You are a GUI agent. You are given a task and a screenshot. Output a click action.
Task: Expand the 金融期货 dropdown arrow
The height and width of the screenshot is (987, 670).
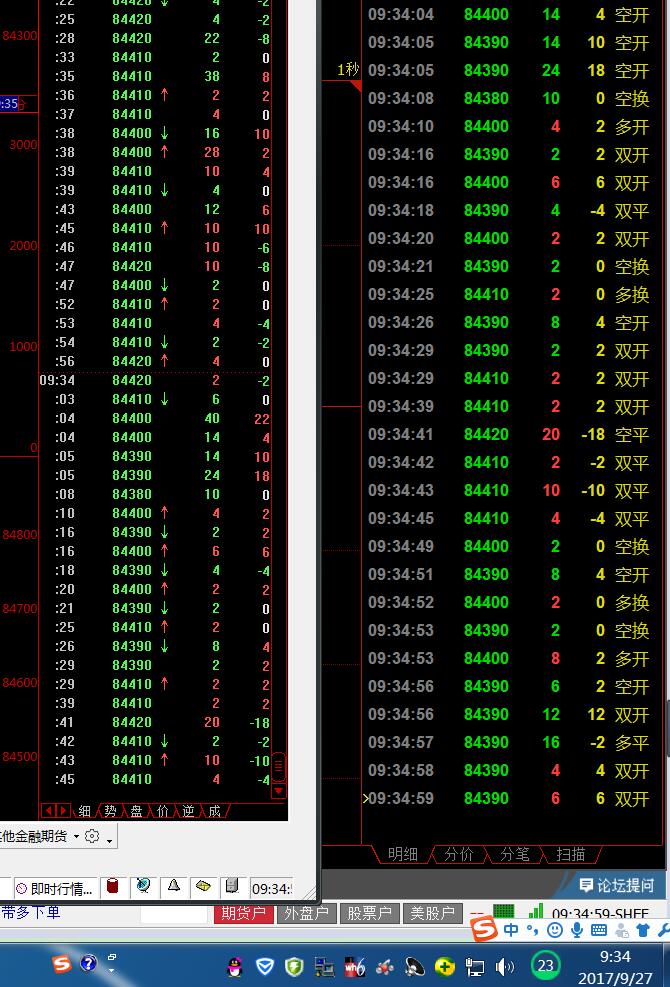pyautogui.click(x=76, y=837)
